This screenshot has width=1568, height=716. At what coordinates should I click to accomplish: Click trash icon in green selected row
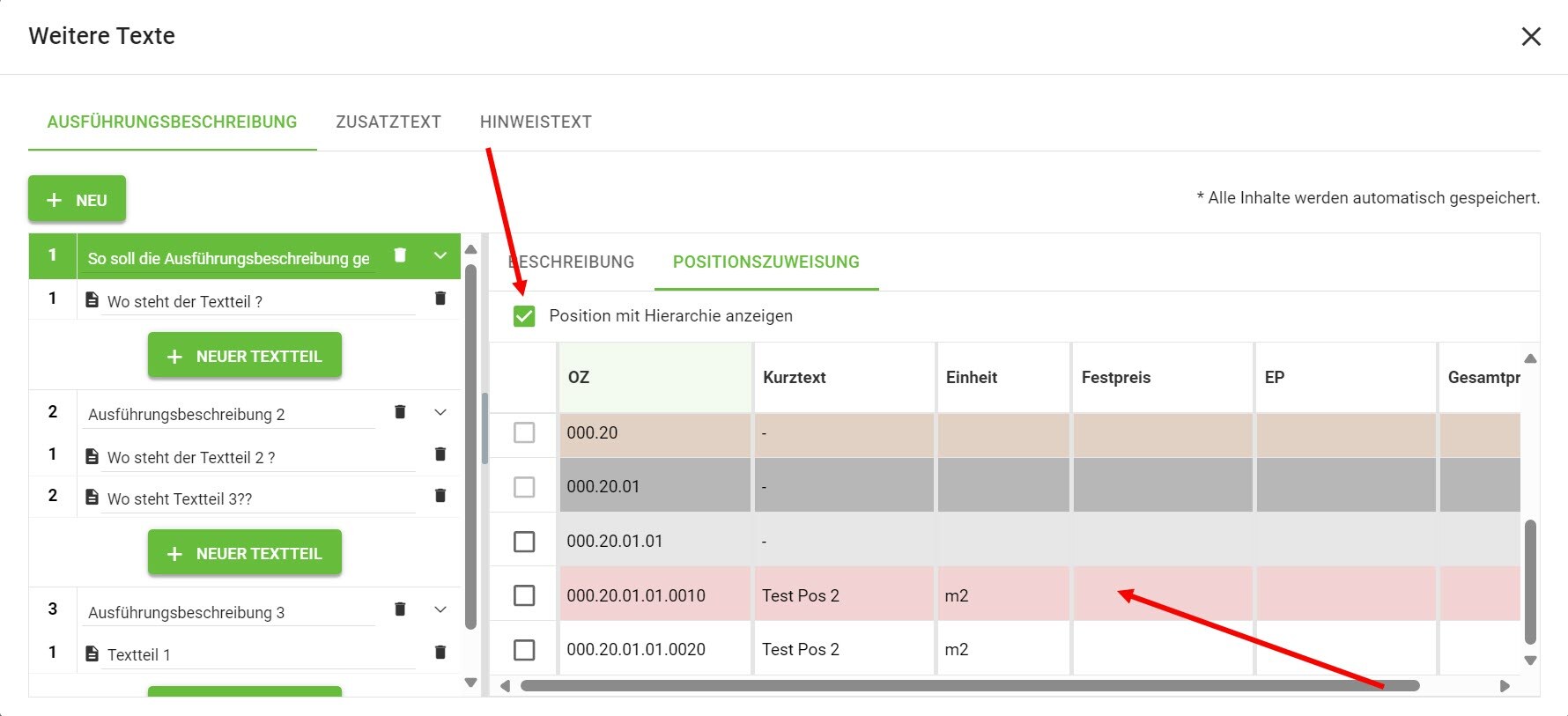click(400, 255)
